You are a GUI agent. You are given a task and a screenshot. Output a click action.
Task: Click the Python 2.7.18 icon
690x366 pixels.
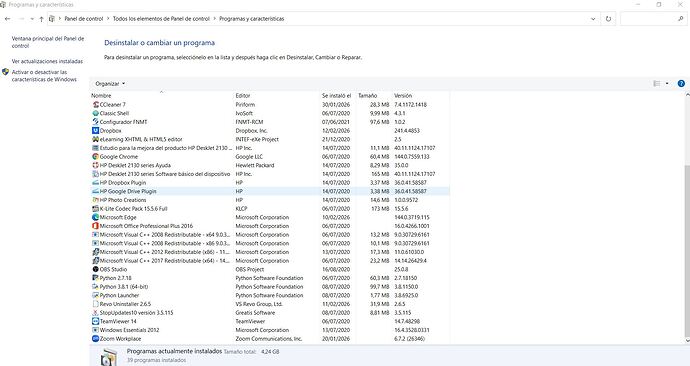(x=95, y=278)
